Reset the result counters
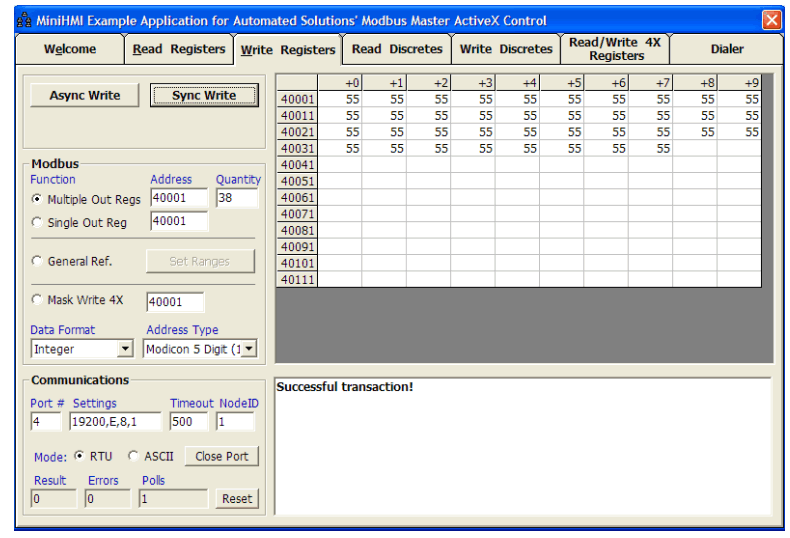Viewport: 790px width, 538px height. tap(237, 499)
